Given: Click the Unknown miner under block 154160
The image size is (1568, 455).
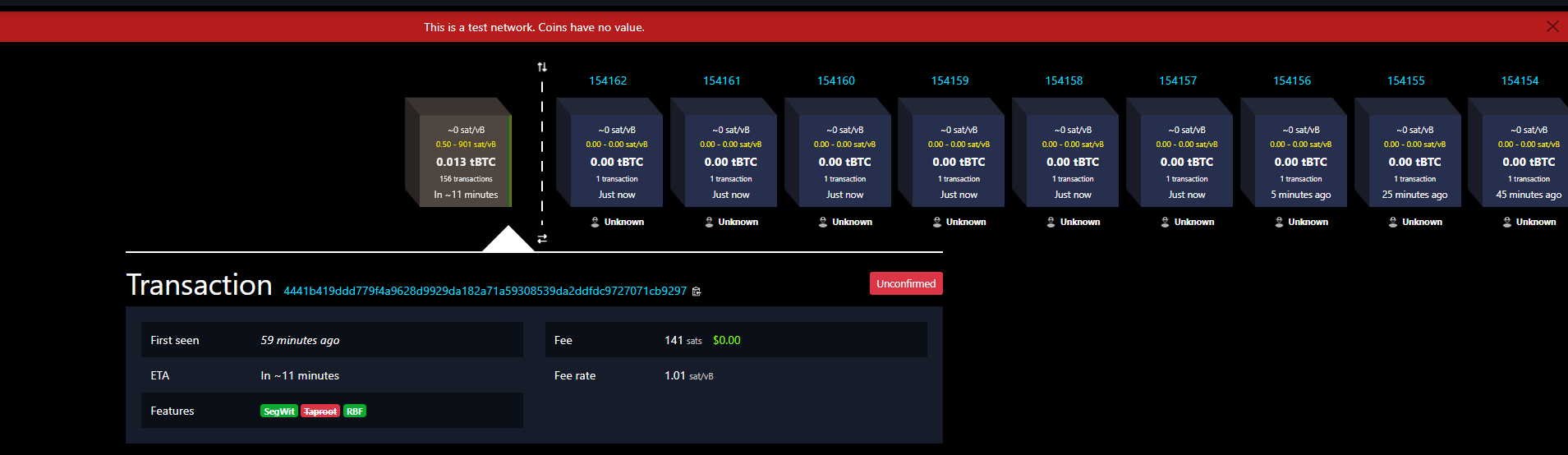Looking at the screenshot, I should [x=846, y=222].
